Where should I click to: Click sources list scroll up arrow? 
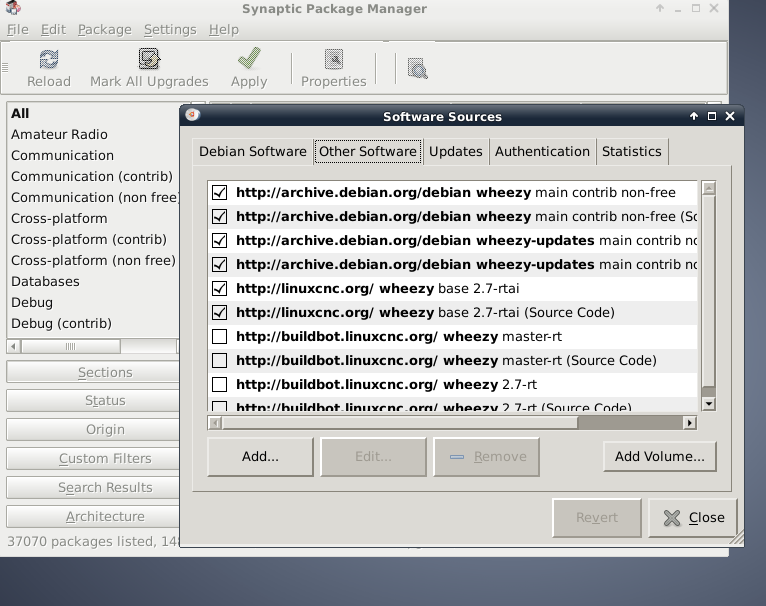(x=708, y=188)
